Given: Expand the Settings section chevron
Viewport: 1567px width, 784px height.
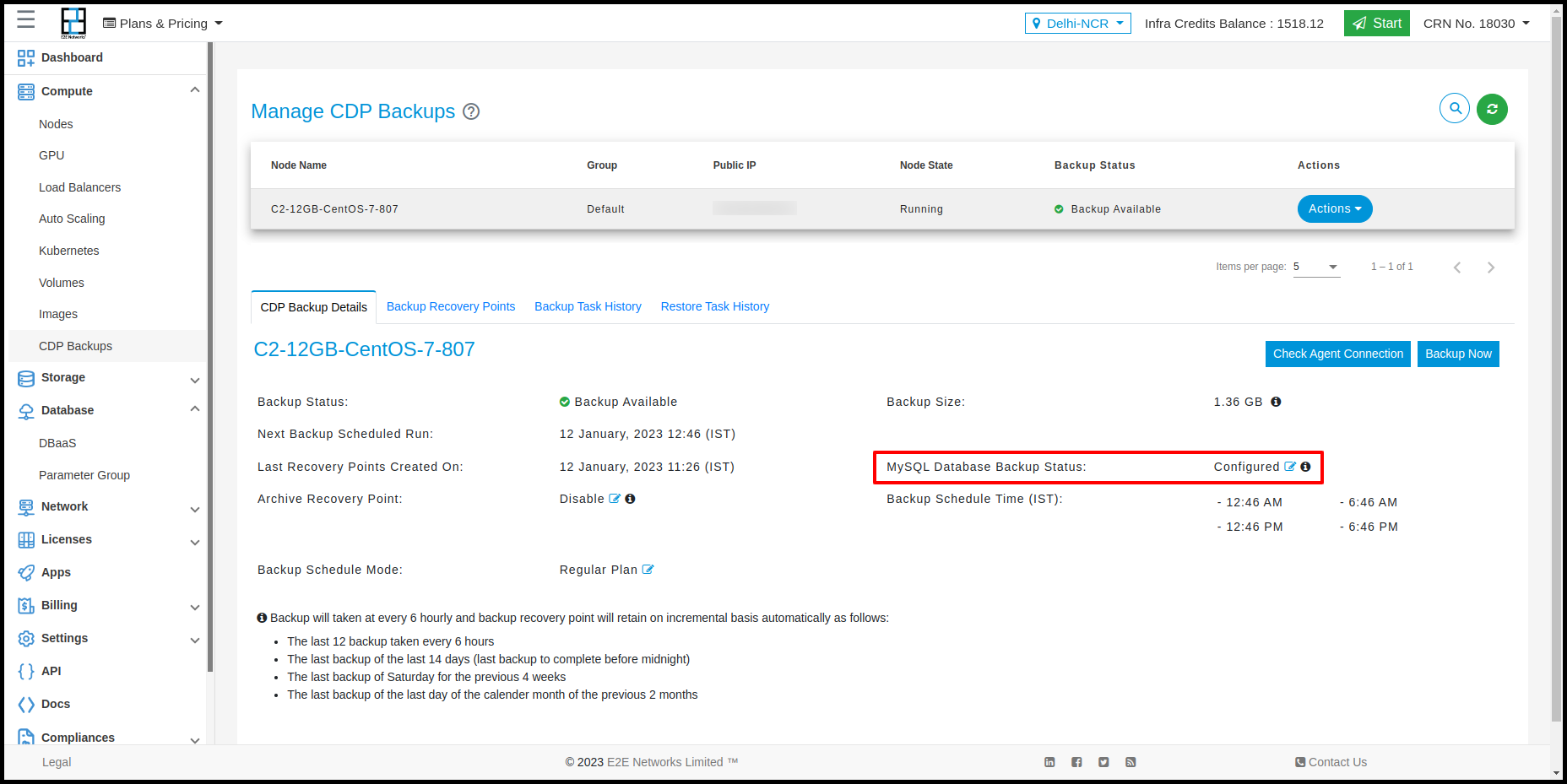Looking at the screenshot, I should [x=195, y=641].
